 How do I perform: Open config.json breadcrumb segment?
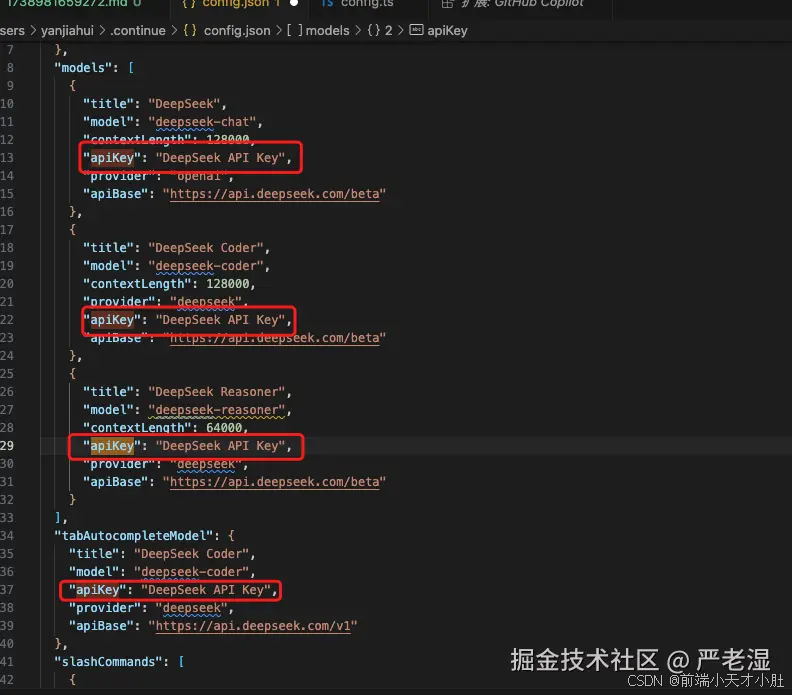[237, 31]
